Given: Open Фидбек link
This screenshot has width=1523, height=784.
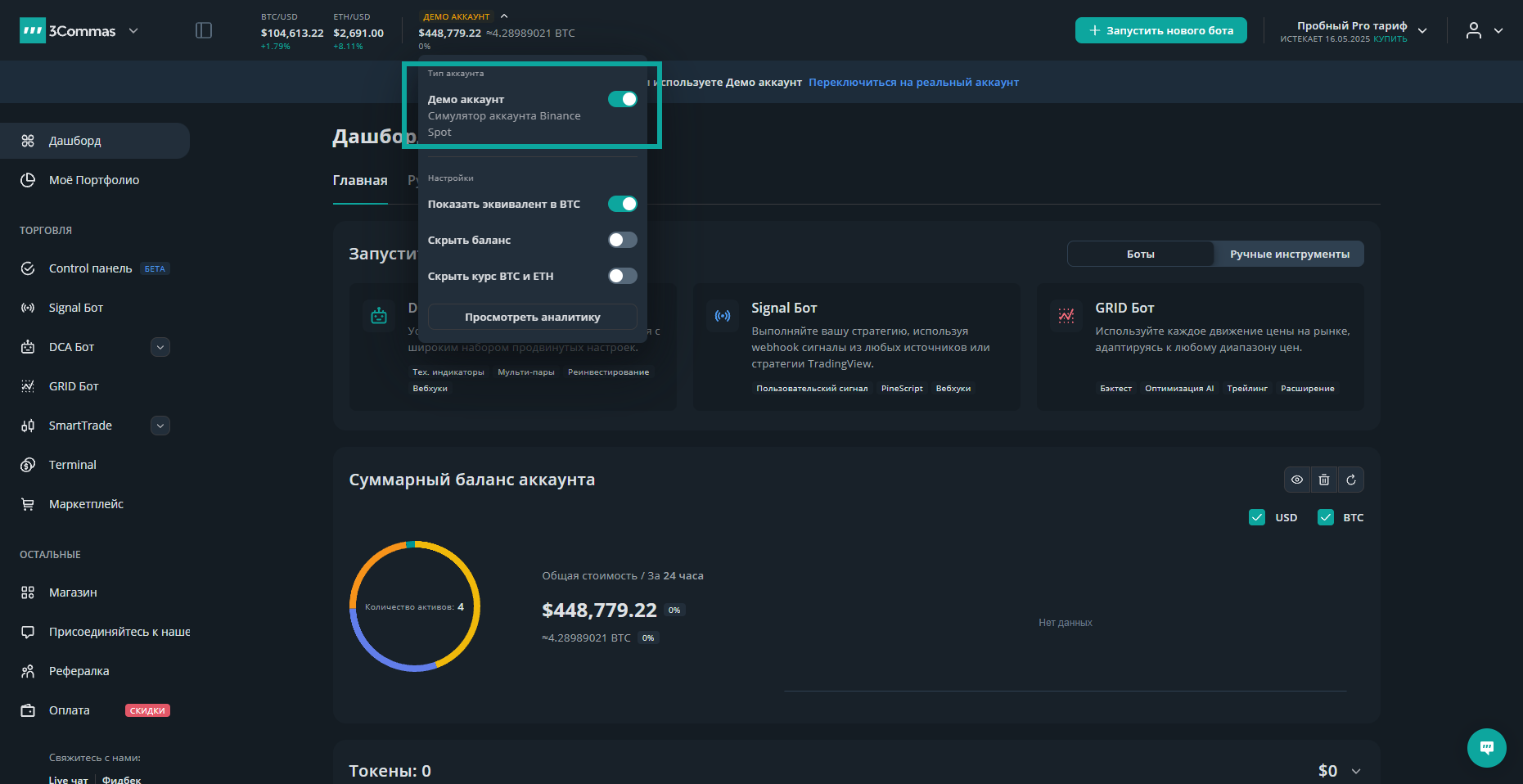Looking at the screenshot, I should pyautogui.click(x=121, y=779).
